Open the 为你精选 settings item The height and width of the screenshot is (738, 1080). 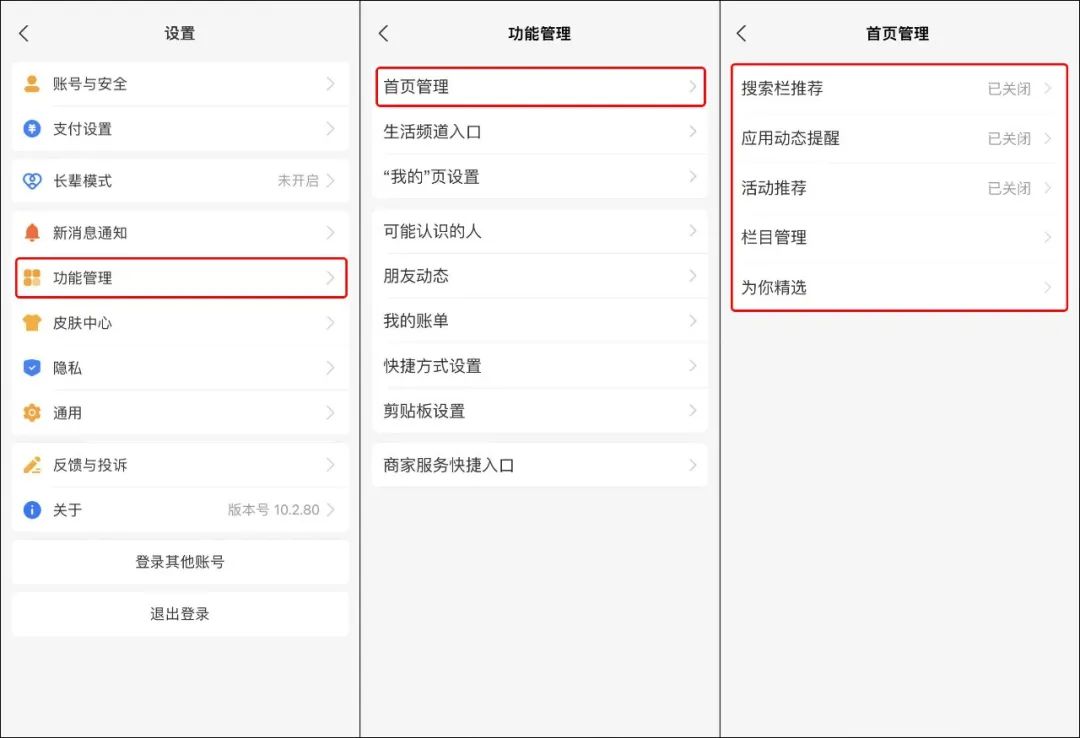895,288
